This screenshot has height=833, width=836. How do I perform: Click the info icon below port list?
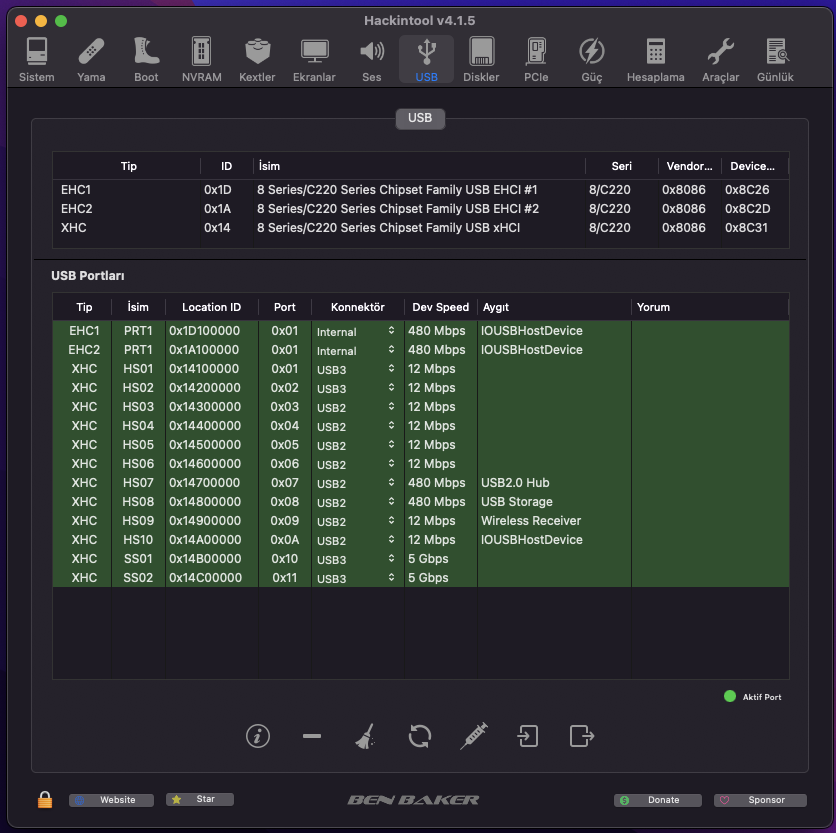tap(258, 736)
